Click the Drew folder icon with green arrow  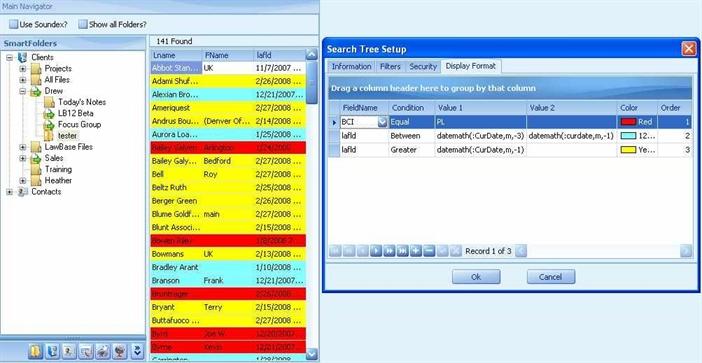(x=36, y=91)
